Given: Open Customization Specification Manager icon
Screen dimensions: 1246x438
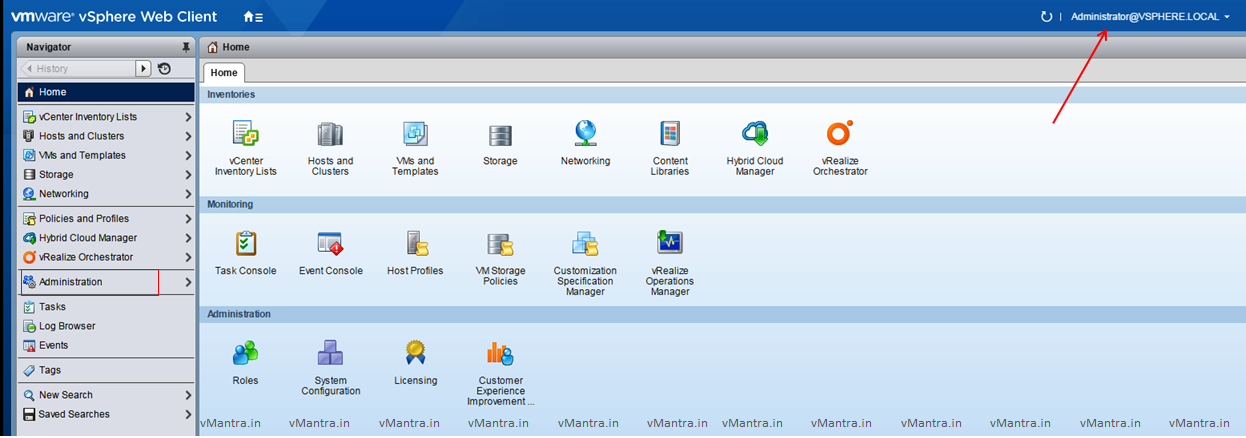Looking at the screenshot, I should 585,243.
